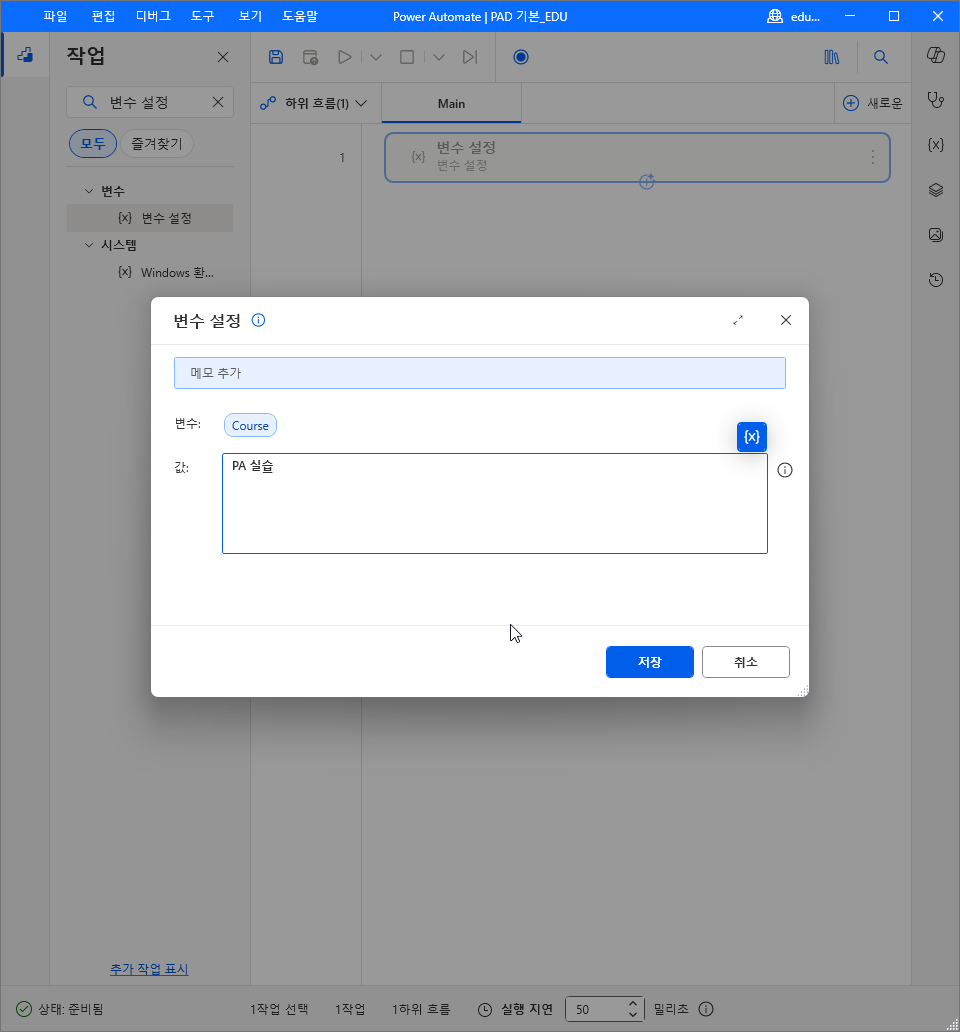The height and width of the screenshot is (1032, 960).
Task: Click the run next action icon
Action: coord(470,57)
